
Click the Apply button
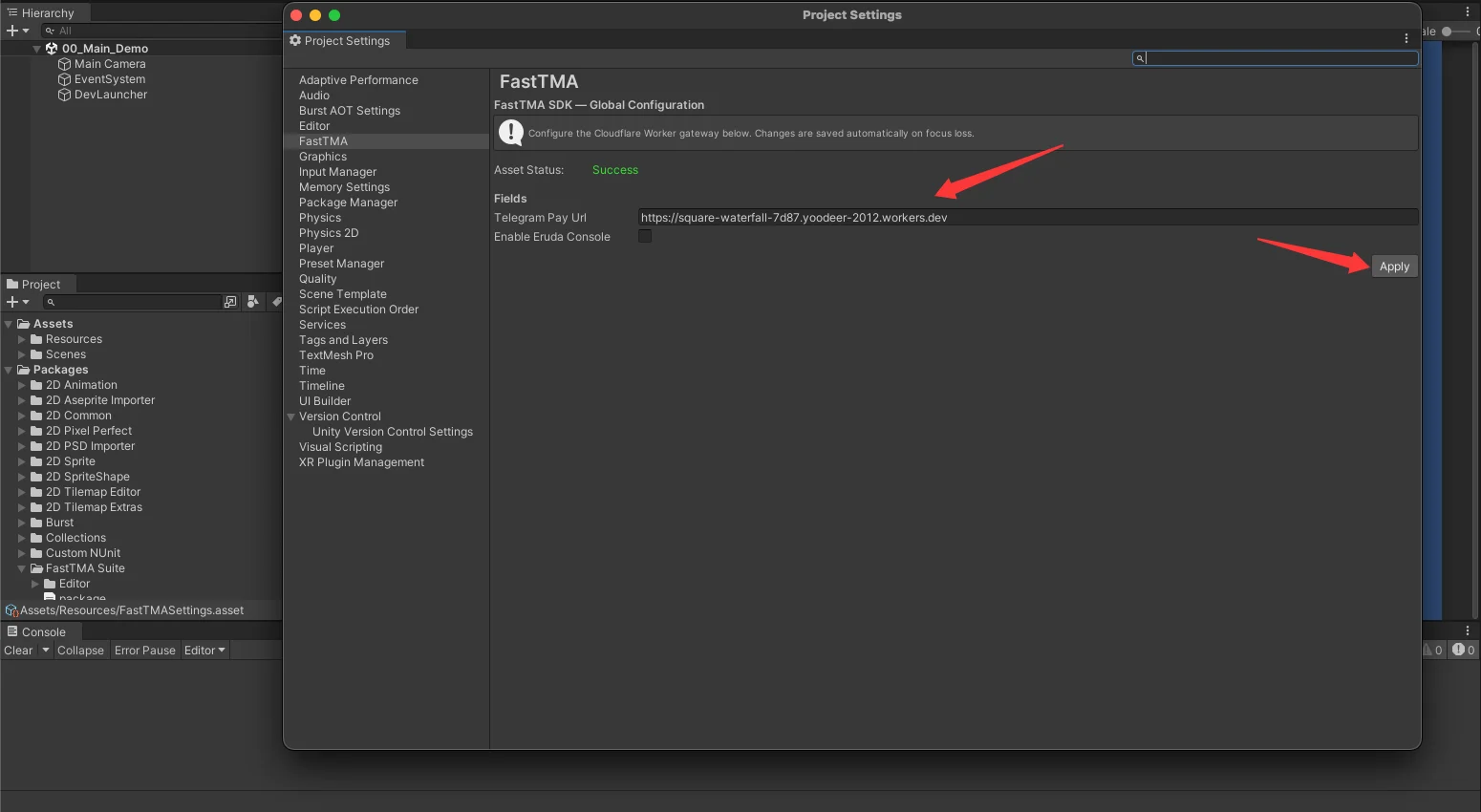tap(1394, 267)
